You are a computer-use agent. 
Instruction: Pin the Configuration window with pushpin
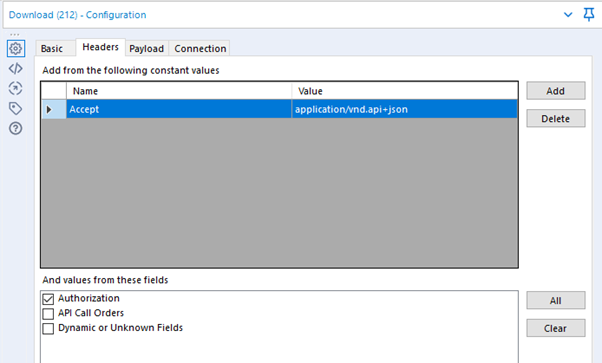tap(589, 15)
